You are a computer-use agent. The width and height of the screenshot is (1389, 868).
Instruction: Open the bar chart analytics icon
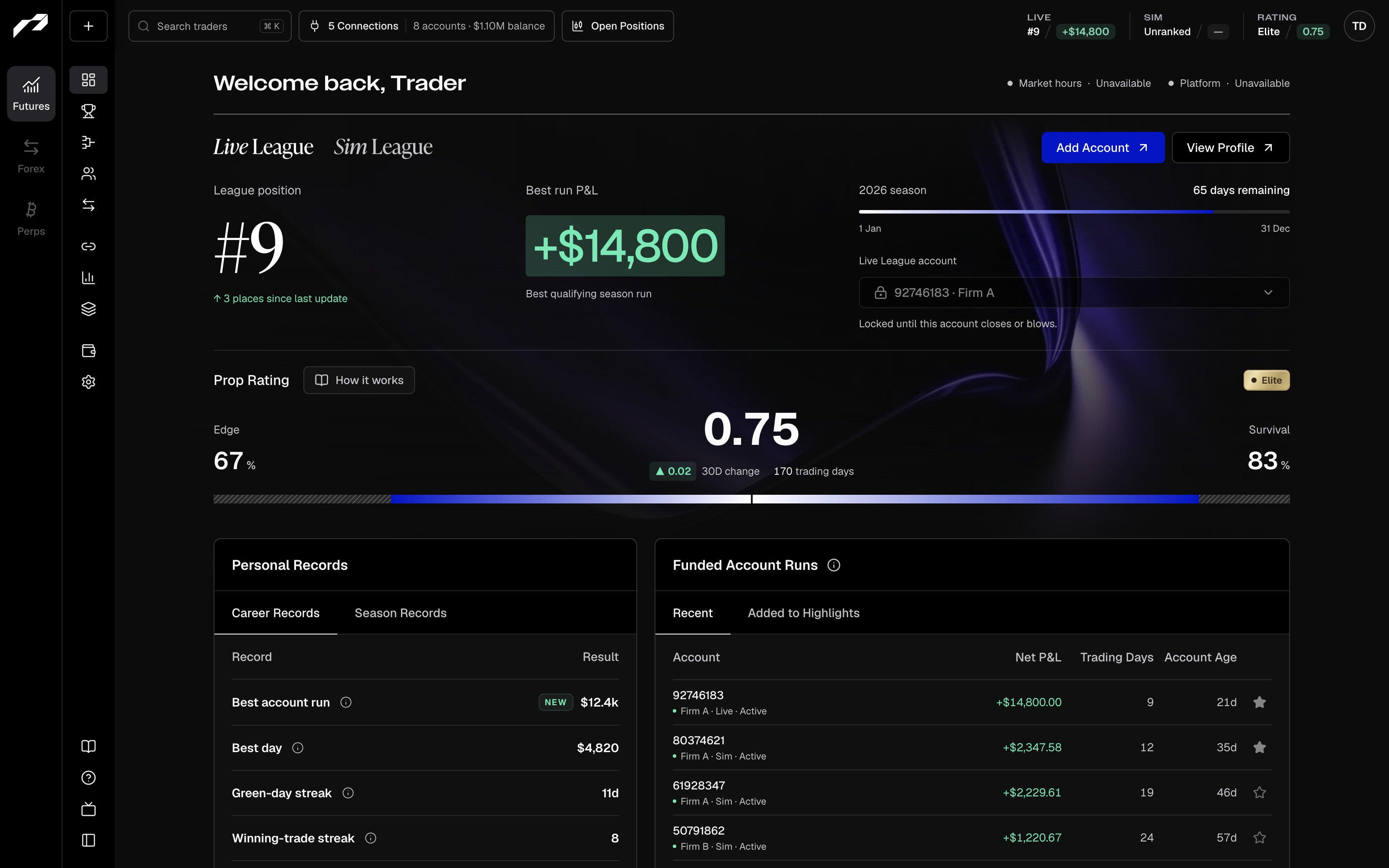pos(89,278)
